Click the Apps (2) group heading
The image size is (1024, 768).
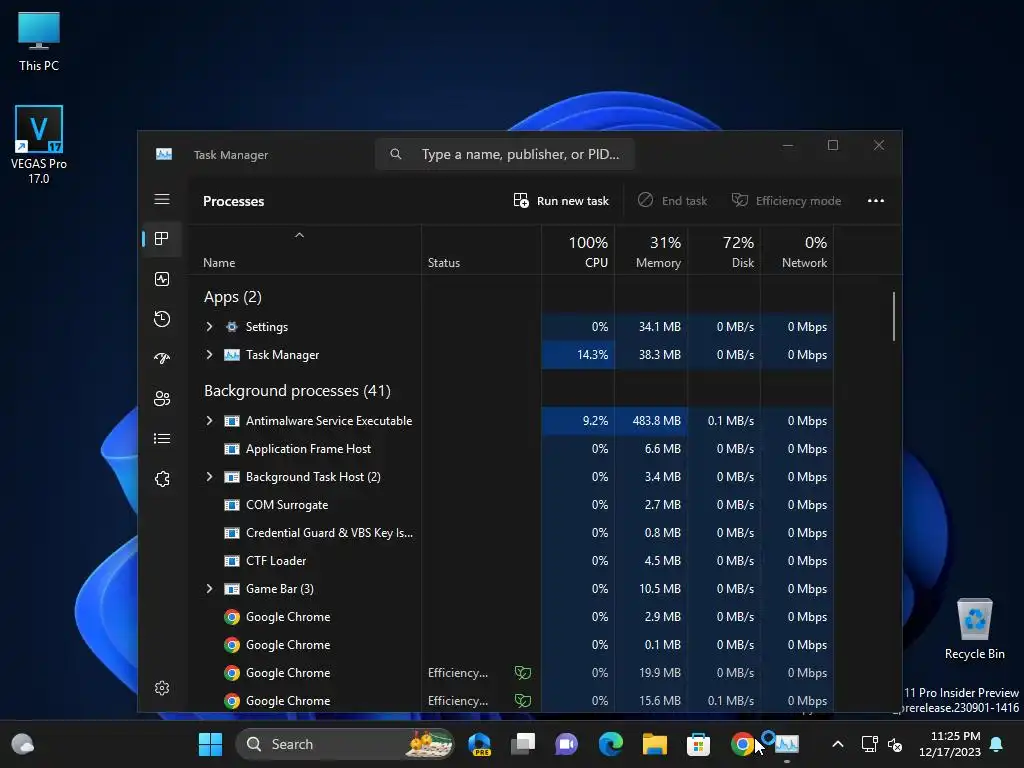(232, 297)
